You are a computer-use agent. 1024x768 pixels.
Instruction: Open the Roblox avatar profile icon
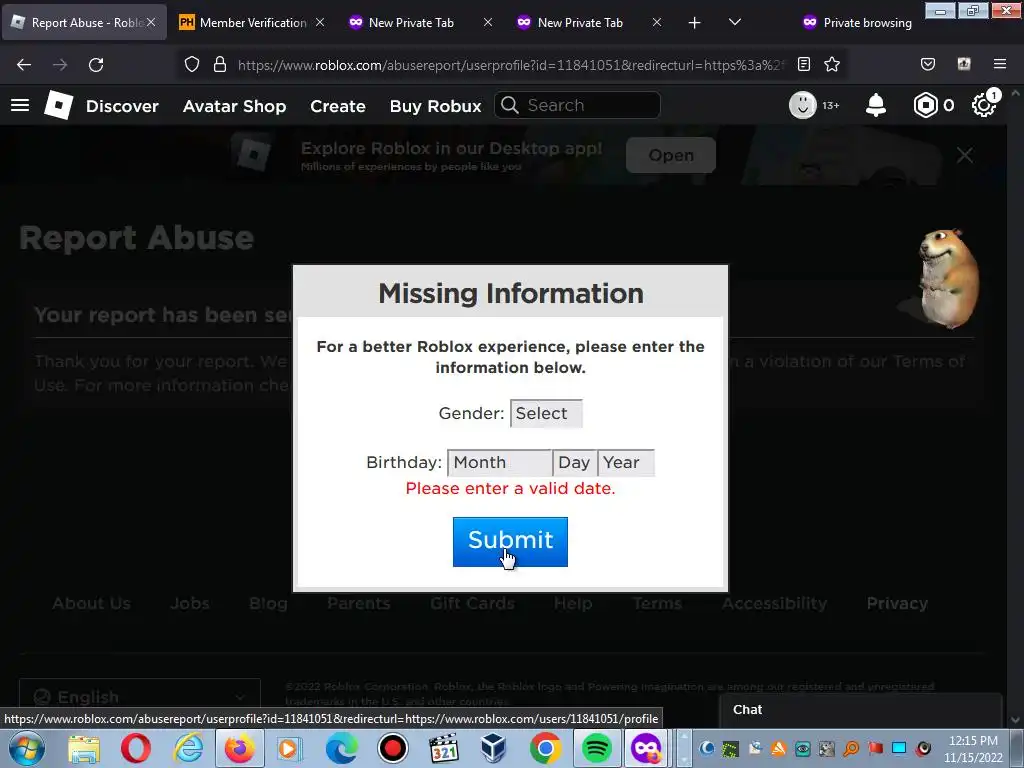click(803, 105)
